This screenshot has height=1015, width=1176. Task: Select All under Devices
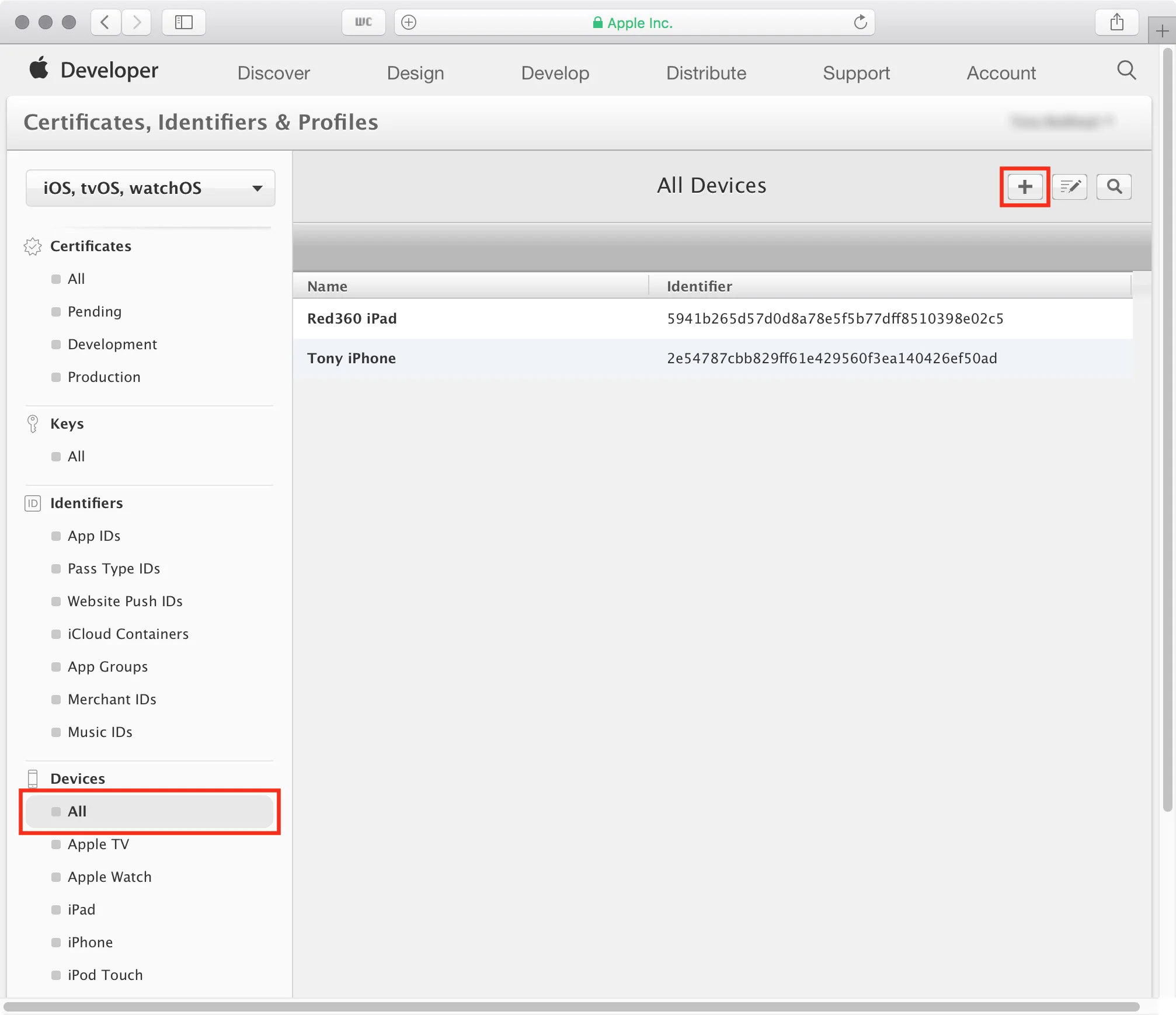149,811
